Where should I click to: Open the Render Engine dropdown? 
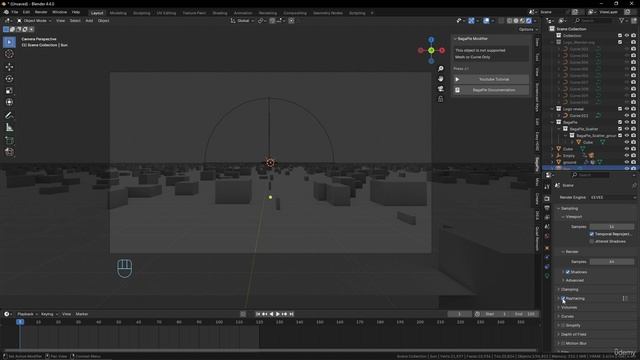(612, 197)
